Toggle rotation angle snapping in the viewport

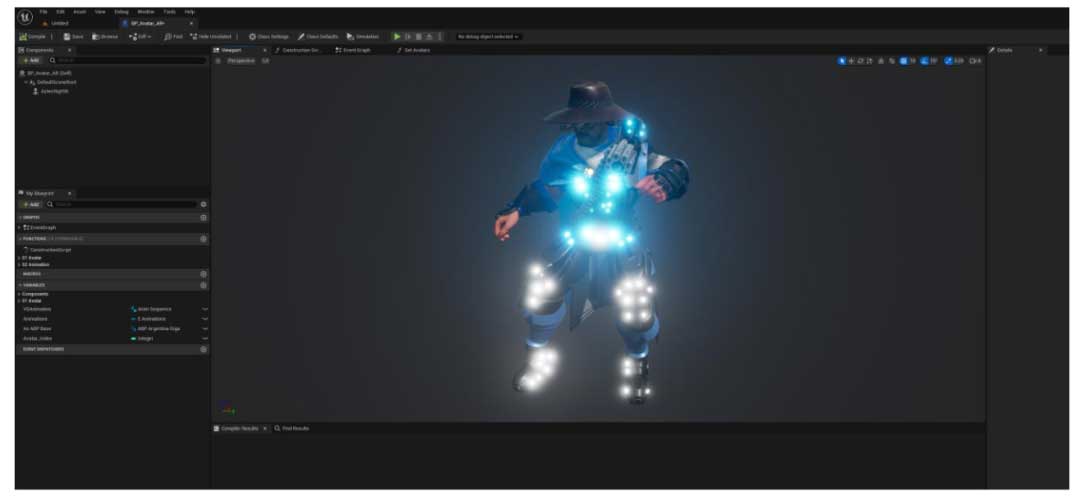[x=923, y=61]
